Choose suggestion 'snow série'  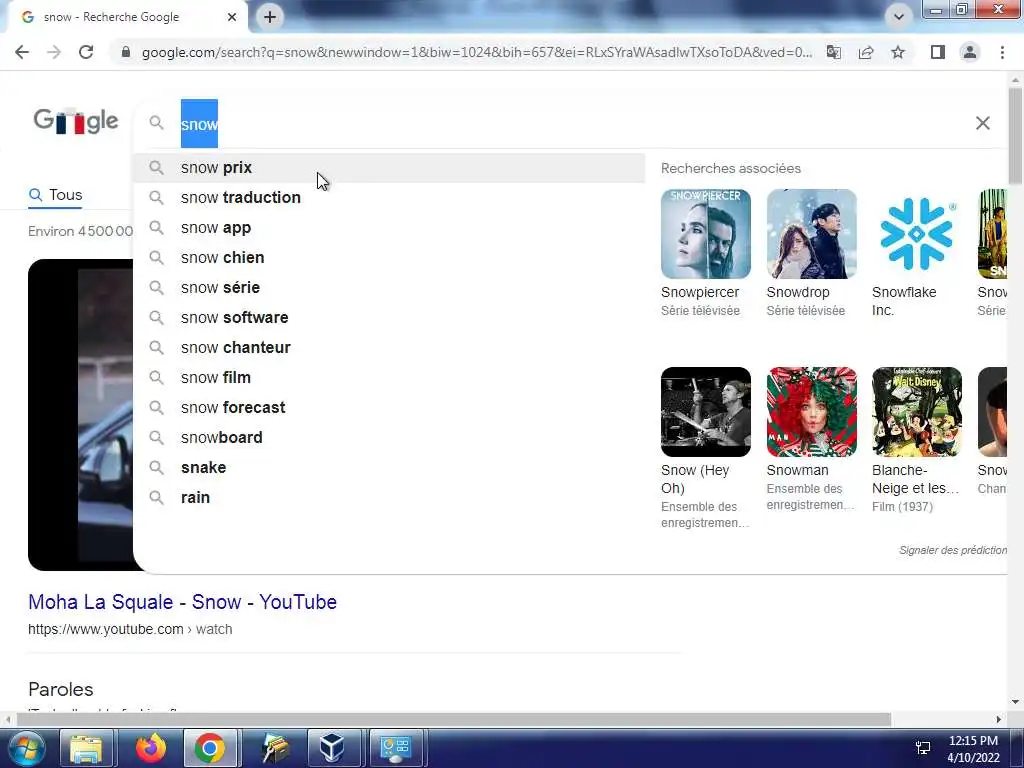click(x=389, y=287)
